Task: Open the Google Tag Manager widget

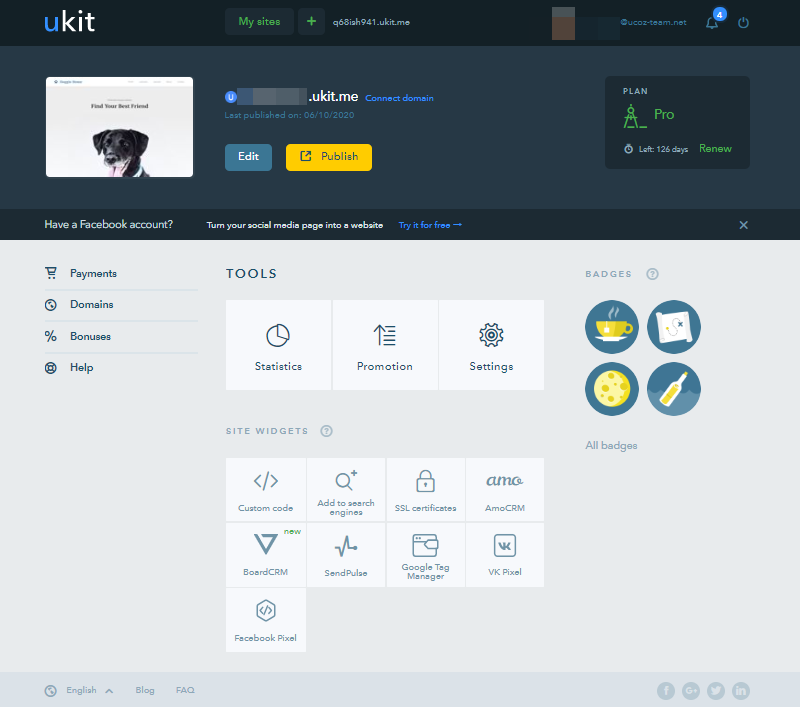Action: pyautogui.click(x=425, y=554)
